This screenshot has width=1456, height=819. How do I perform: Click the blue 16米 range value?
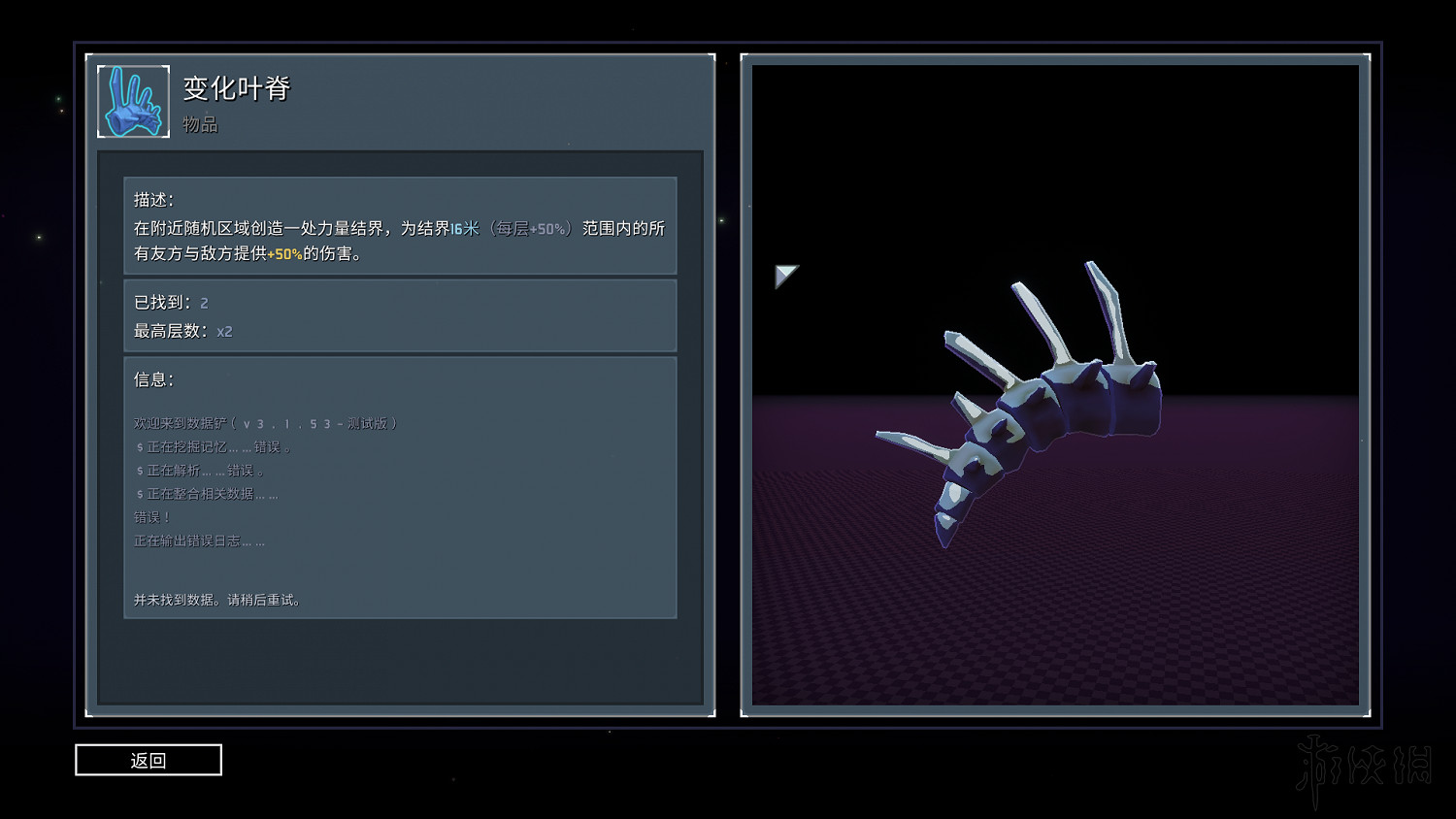point(464,229)
